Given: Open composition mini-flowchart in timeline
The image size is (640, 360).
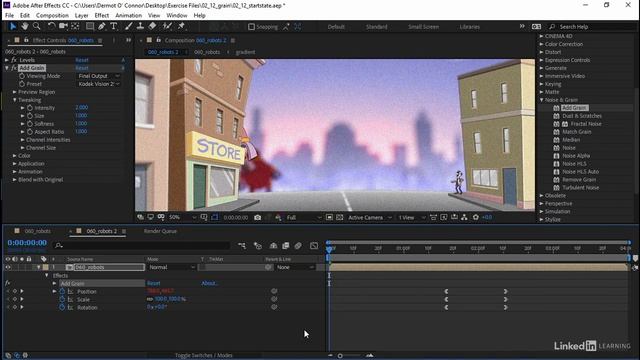Looking at the screenshot, I should click(242, 246).
